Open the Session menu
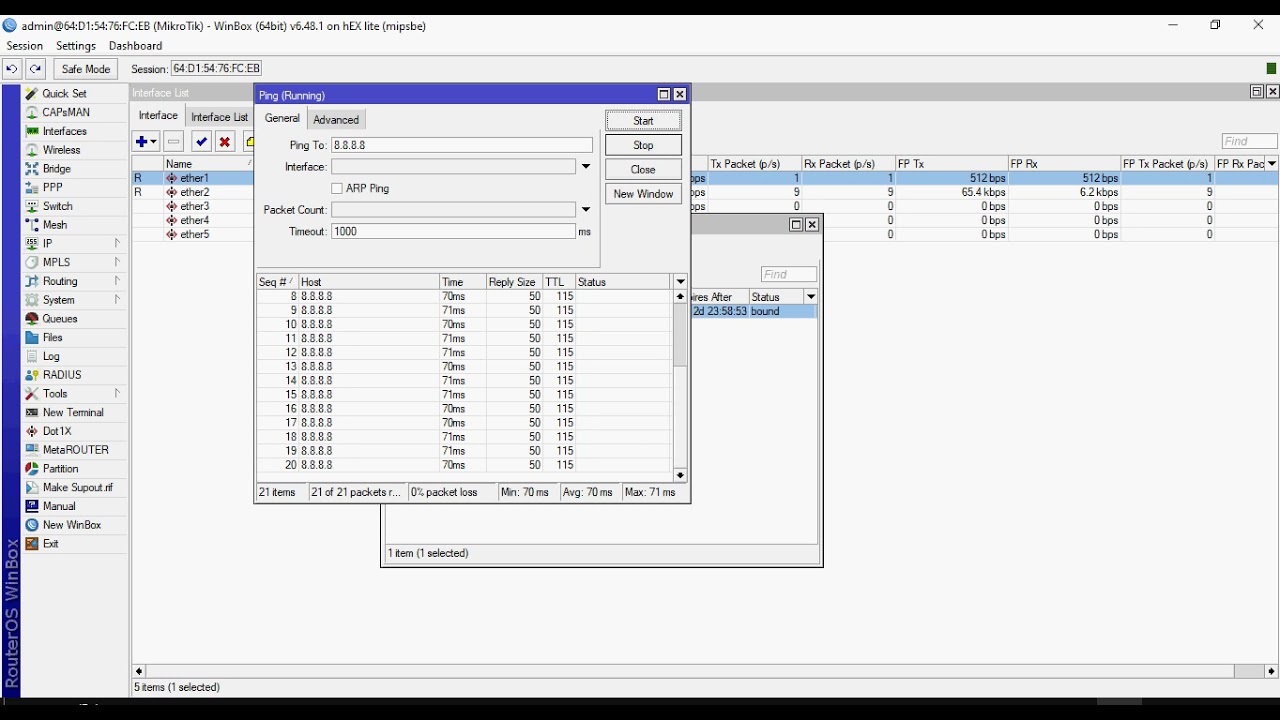The image size is (1280, 720). 25,46
